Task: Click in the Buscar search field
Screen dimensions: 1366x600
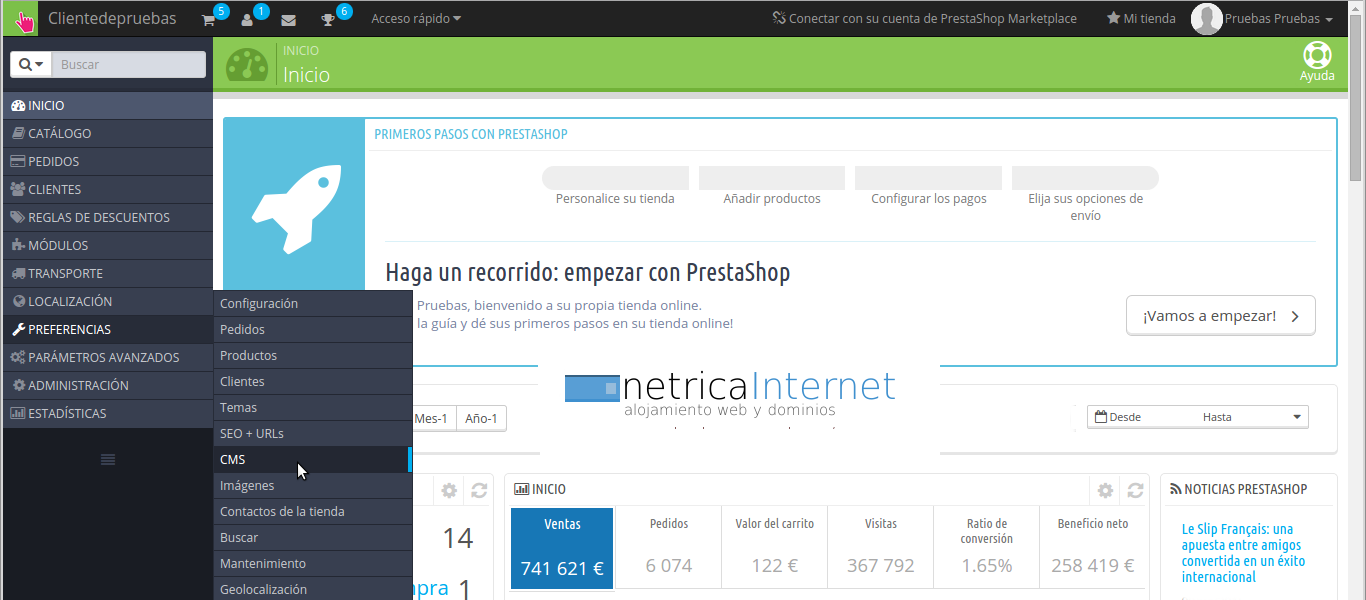Action: click(x=128, y=64)
